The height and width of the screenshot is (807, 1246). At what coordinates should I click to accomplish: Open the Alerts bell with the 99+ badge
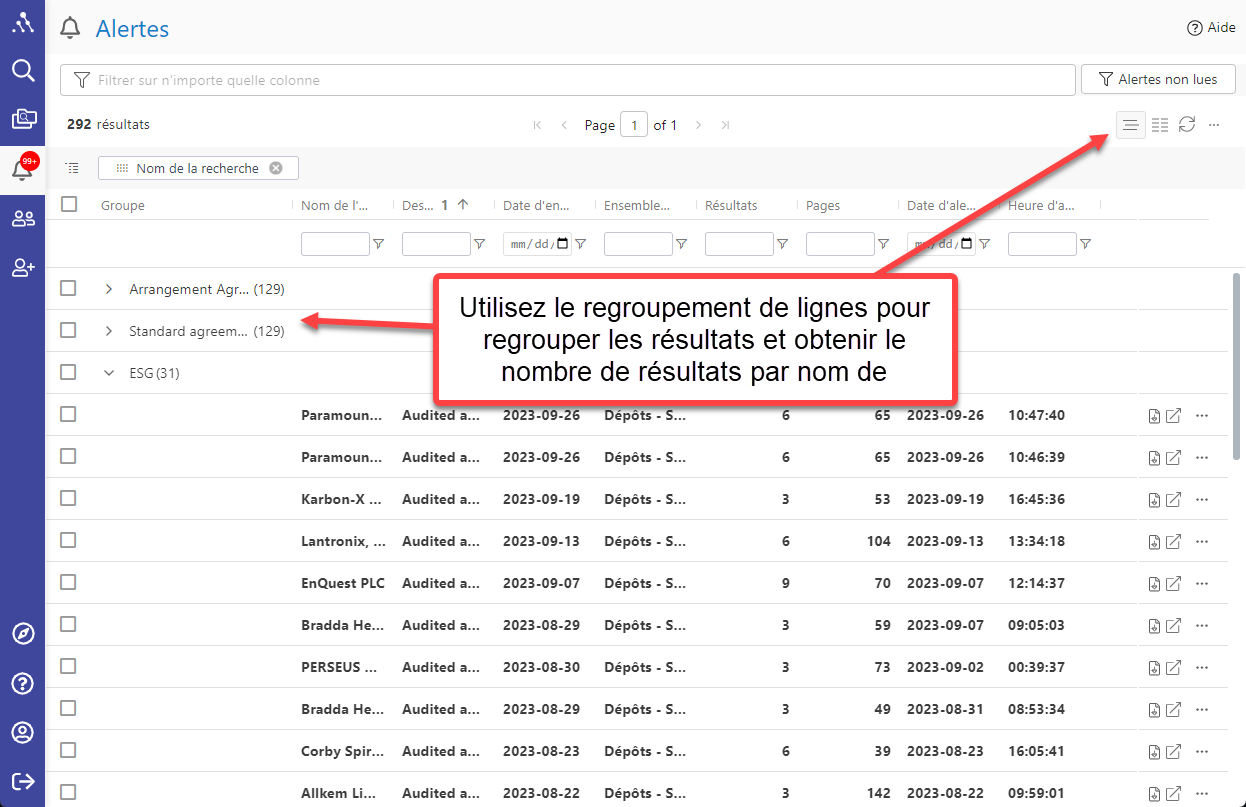pos(22,168)
